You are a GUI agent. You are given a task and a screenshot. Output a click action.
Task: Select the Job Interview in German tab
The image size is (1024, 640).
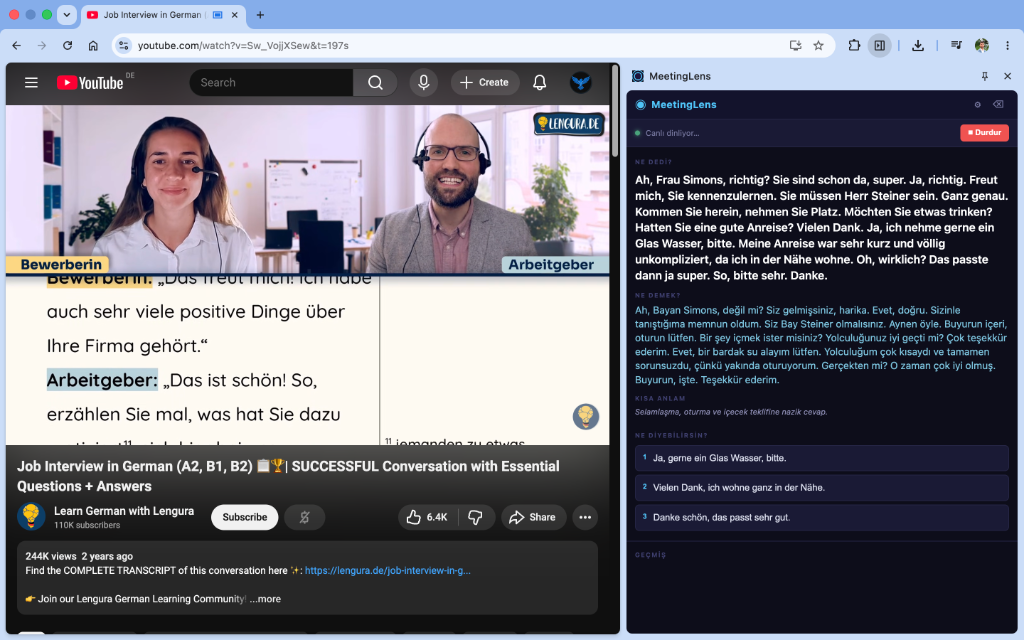coord(153,14)
